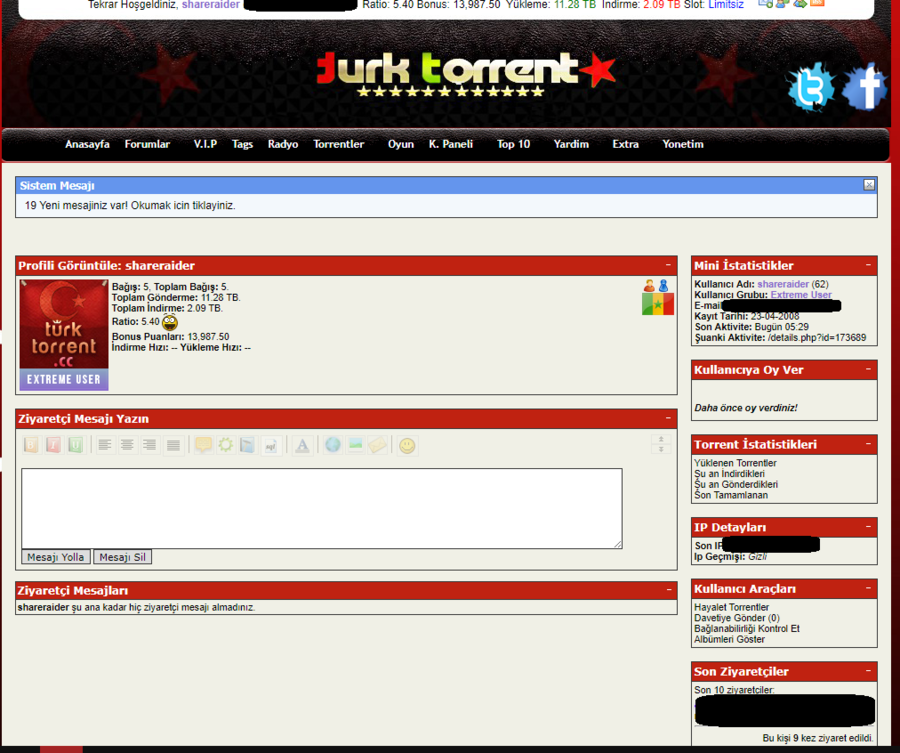
Task: Click the turktorrent Extreme User avatar
Action: 64,335
